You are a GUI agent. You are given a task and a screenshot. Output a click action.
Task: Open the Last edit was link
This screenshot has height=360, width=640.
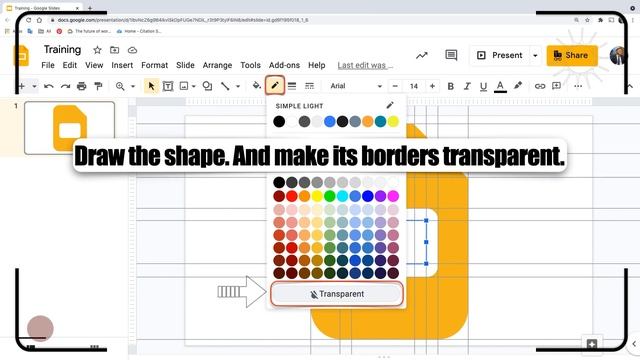click(x=365, y=65)
